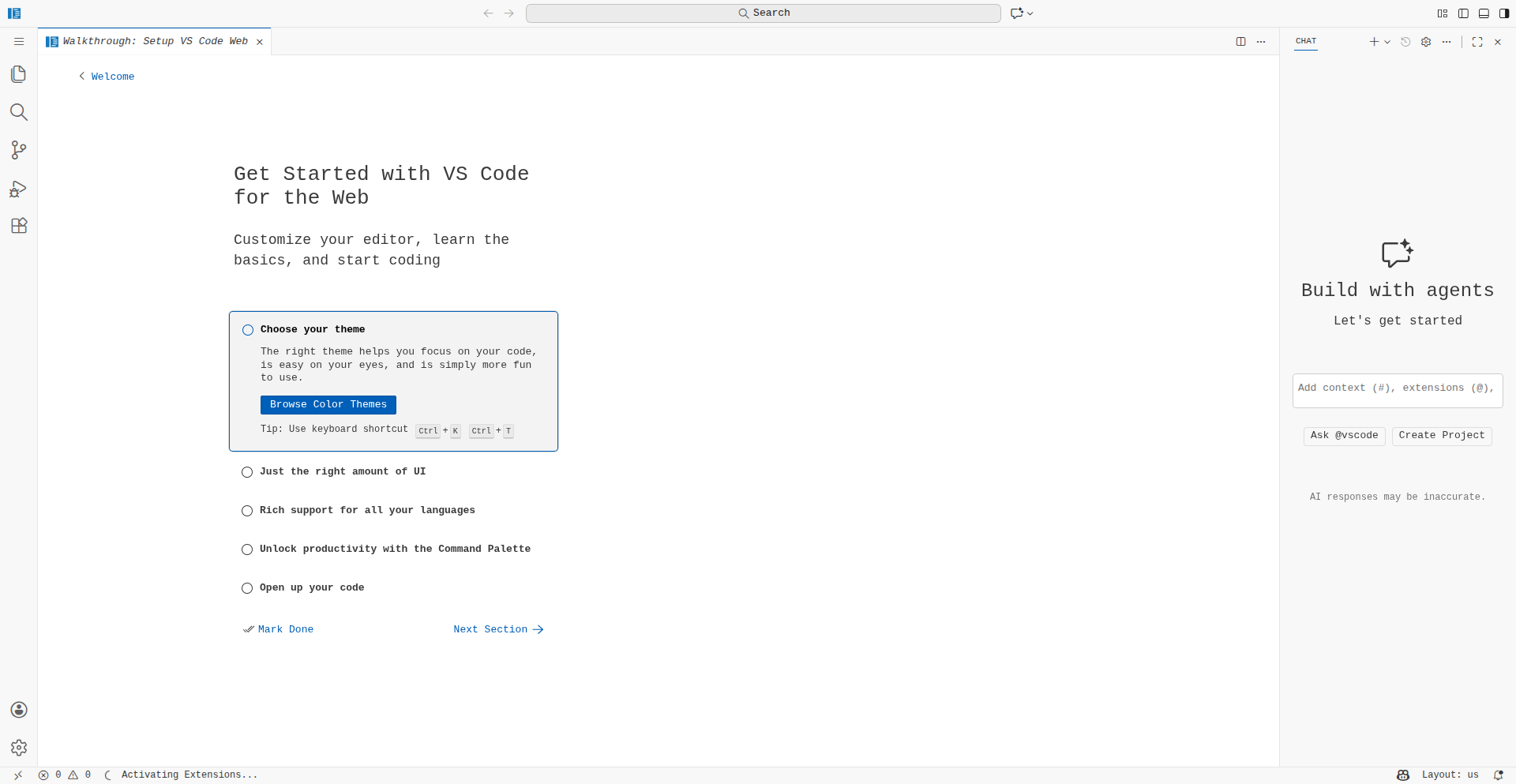Expand 'Unlock productivity with the Command Palette'

(394, 549)
